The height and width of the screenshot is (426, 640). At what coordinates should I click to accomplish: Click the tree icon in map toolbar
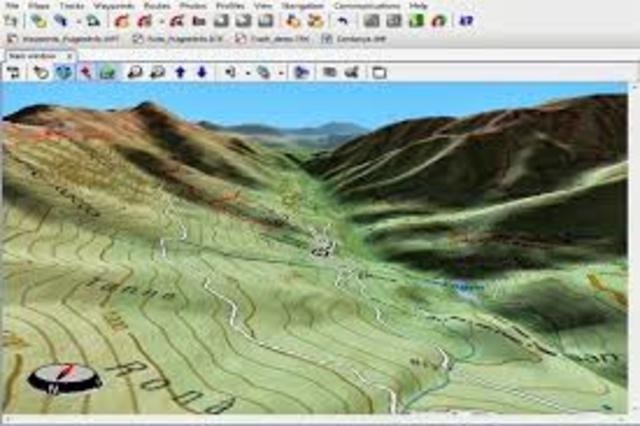pyautogui.click(x=14, y=73)
